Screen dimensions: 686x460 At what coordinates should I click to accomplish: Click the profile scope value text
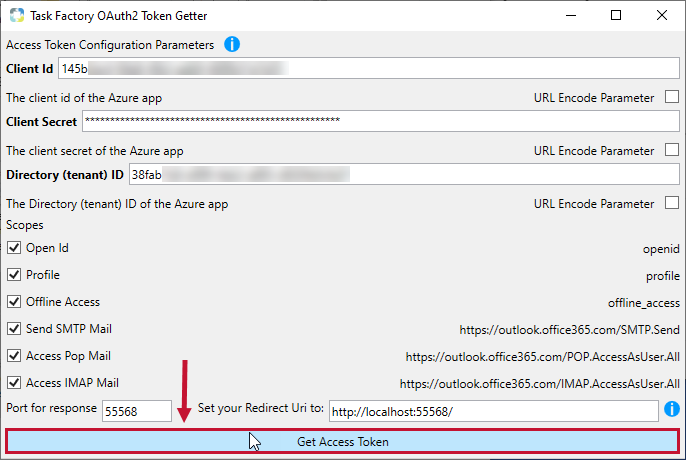point(663,276)
